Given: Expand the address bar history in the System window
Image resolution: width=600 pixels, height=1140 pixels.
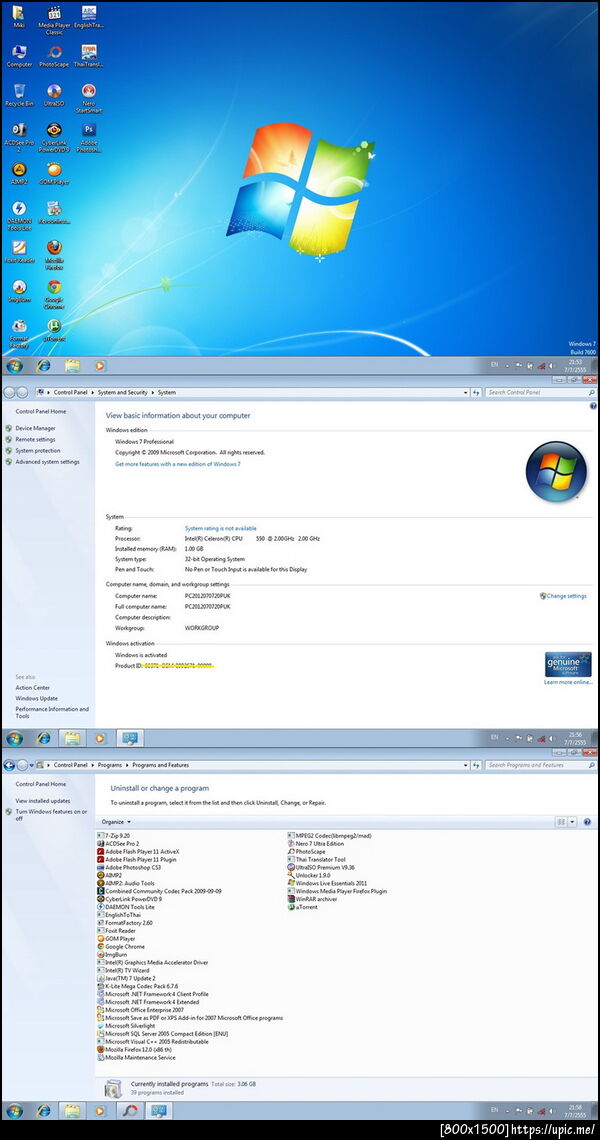Looking at the screenshot, I should click(465, 392).
